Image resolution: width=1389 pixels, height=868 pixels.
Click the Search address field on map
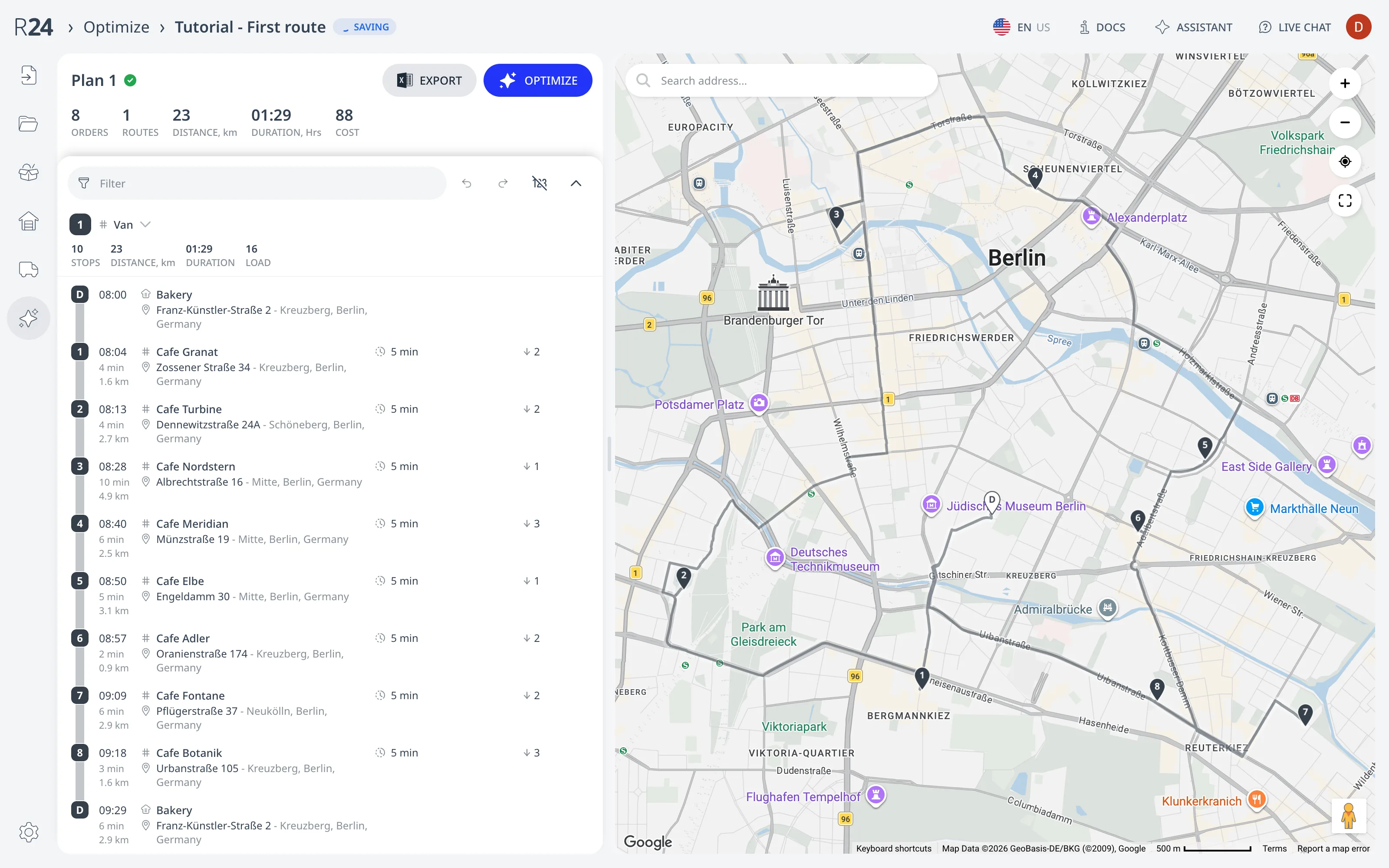781,80
